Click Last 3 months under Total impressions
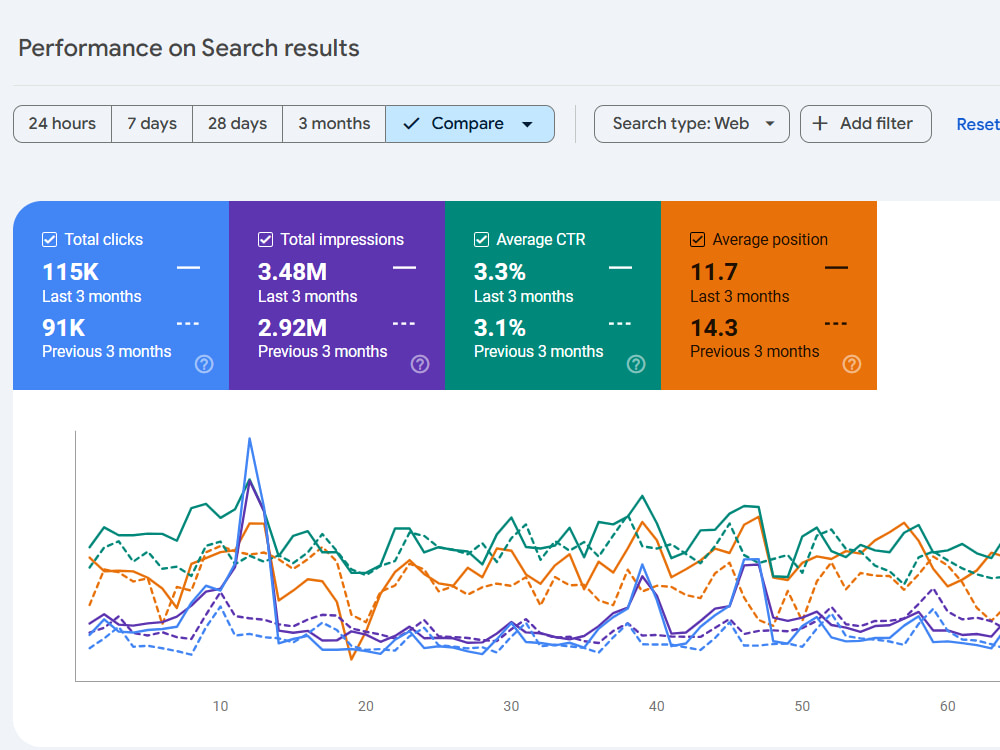The height and width of the screenshot is (750, 1000). click(x=307, y=297)
